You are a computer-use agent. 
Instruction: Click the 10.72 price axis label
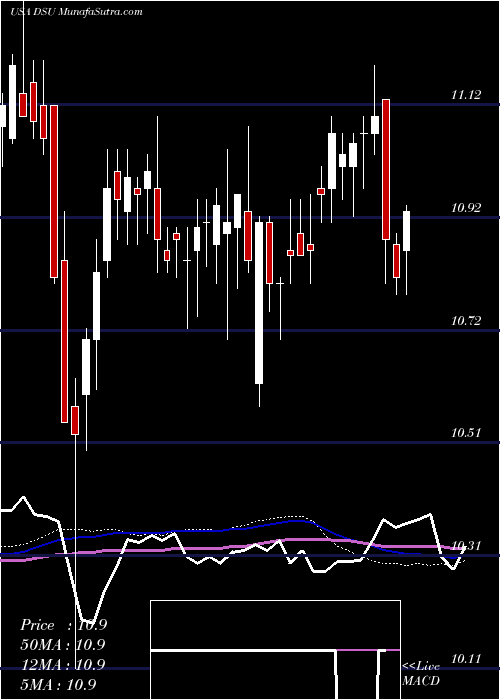point(466,321)
